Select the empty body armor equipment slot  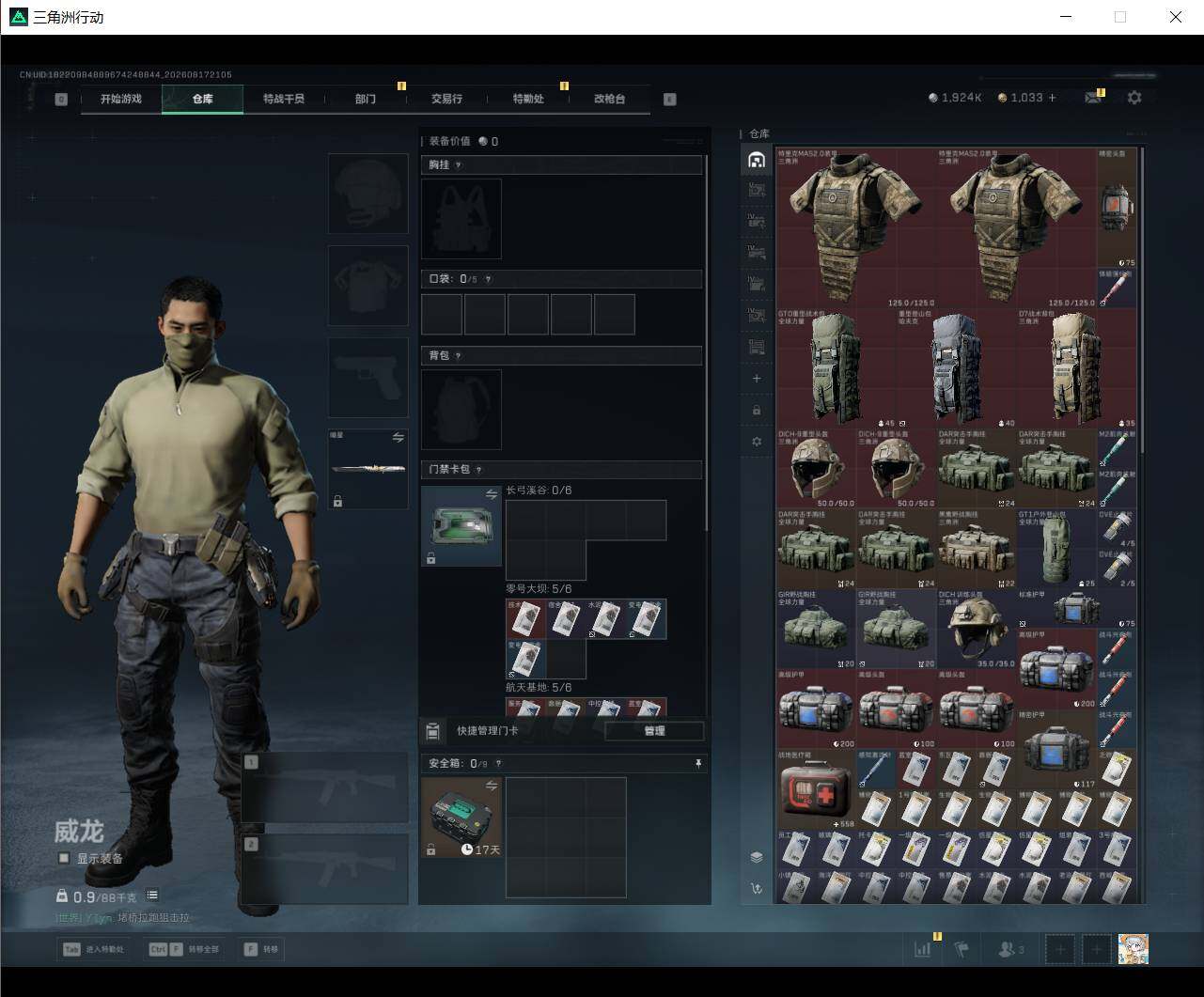pyautogui.click(x=368, y=286)
